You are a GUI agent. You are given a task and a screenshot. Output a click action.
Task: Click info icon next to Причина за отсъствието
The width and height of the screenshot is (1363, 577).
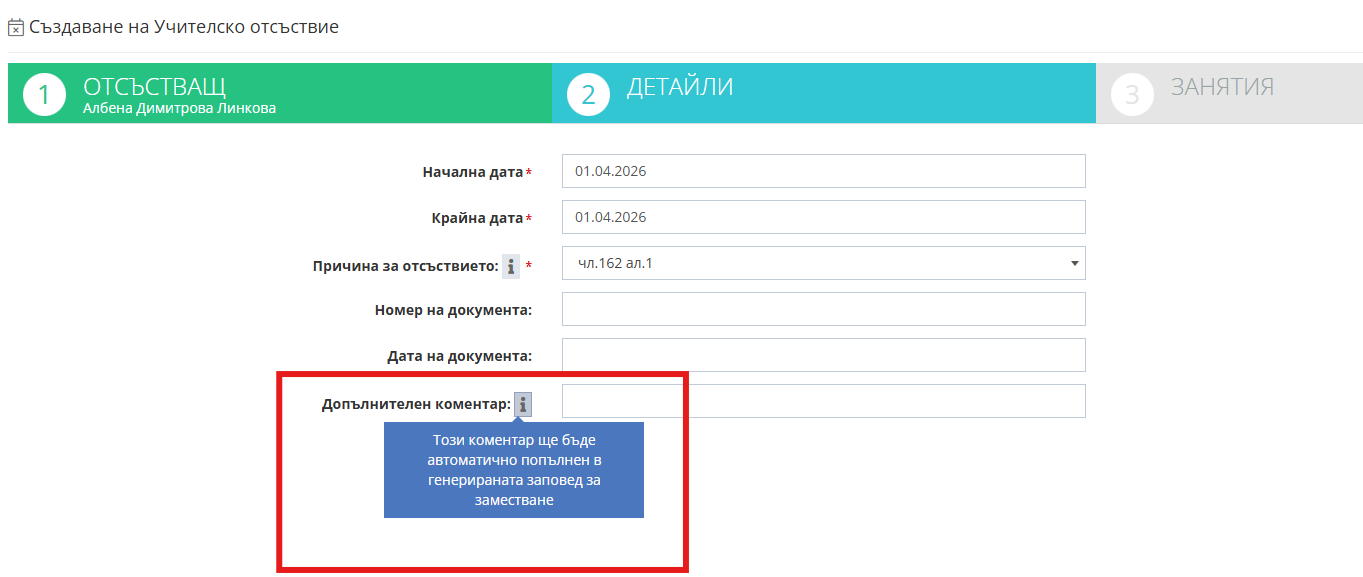pyautogui.click(x=511, y=266)
